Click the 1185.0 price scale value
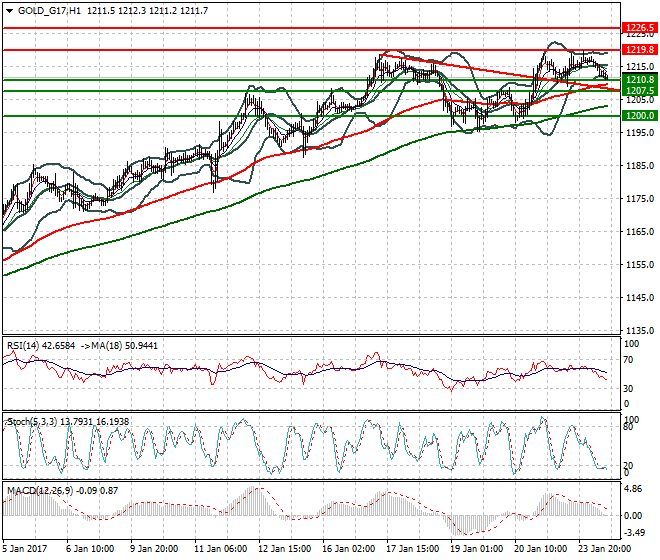This screenshot has height=560, width=660. coord(640,165)
